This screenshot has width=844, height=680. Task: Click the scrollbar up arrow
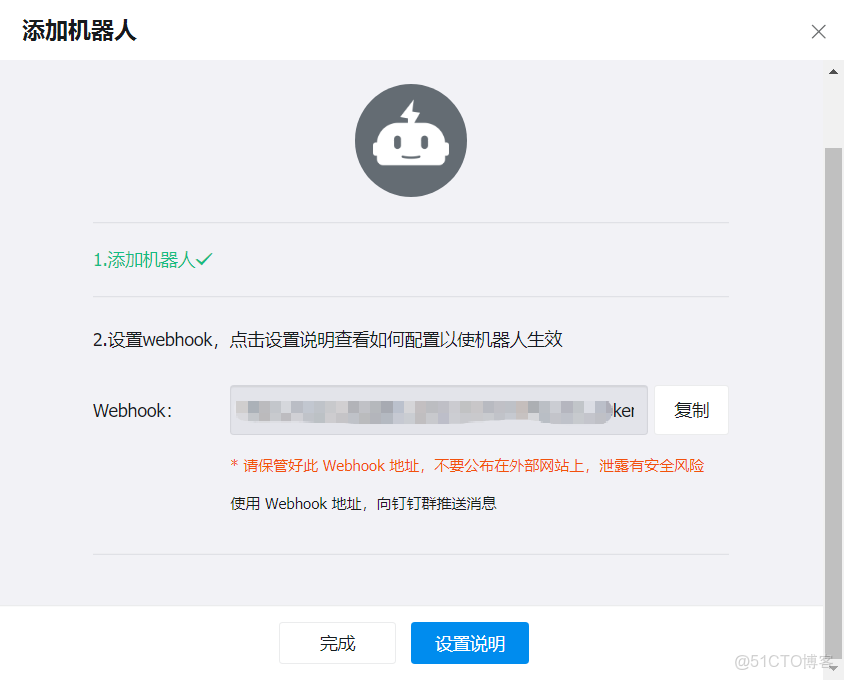pyautogui.click(x=832, y=71)
